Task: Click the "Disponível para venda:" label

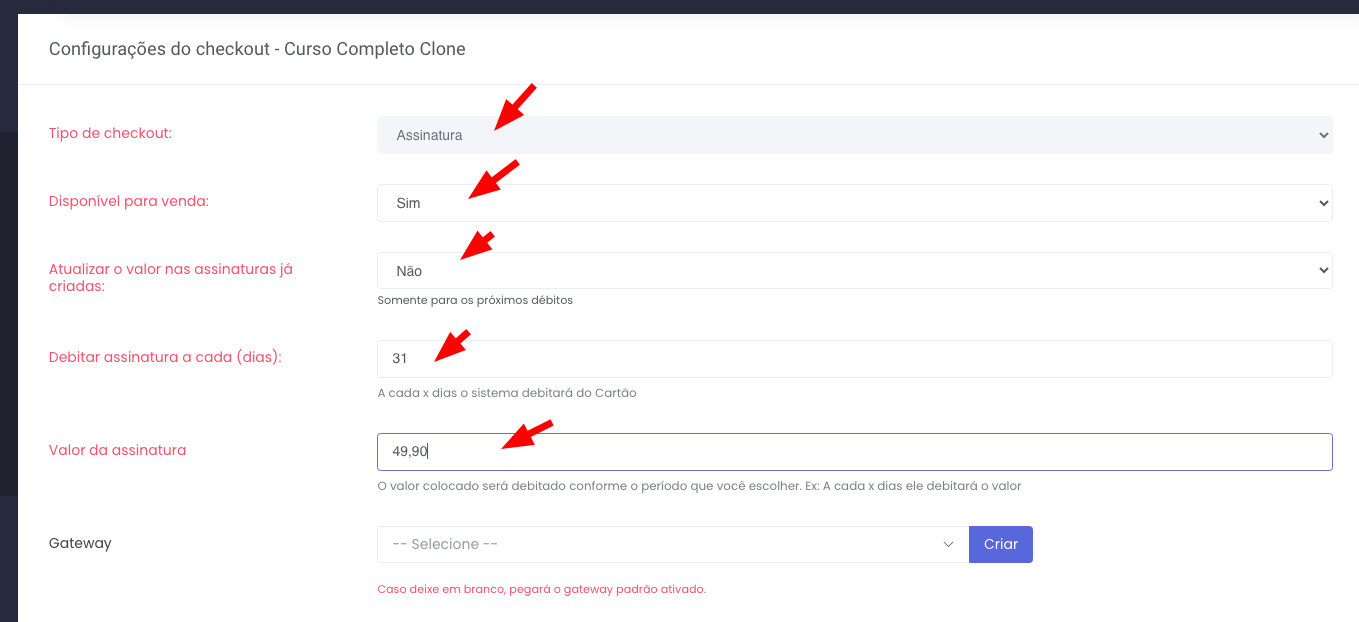Action: pyautogui.click(x=129, y=201)
